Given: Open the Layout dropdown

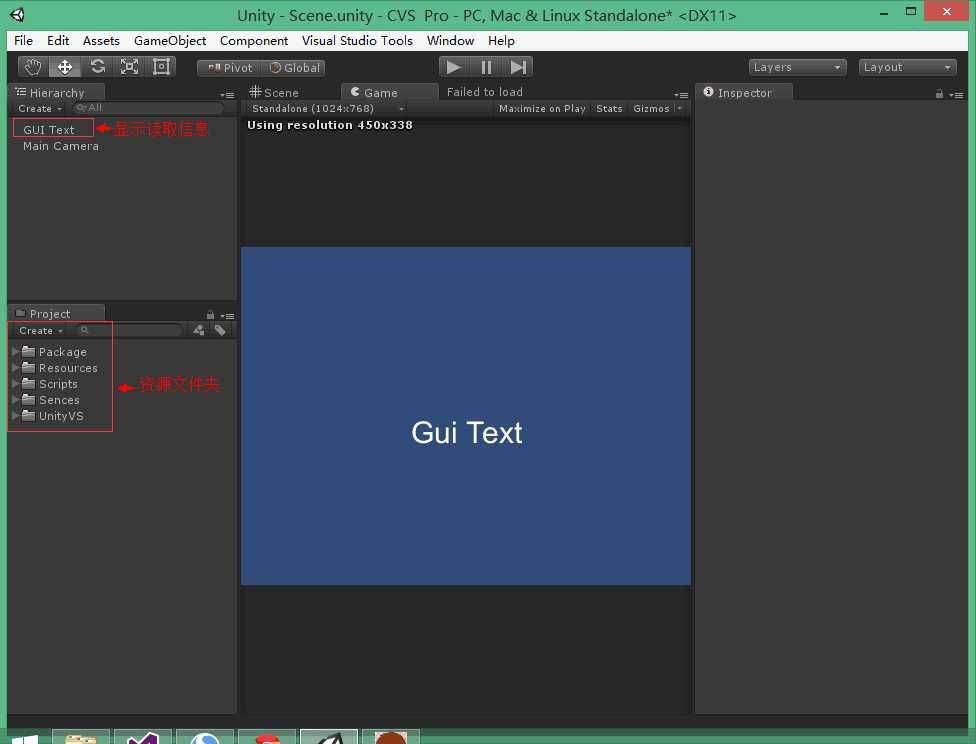Looking at the screenshot, I should (x=908, y=67).
